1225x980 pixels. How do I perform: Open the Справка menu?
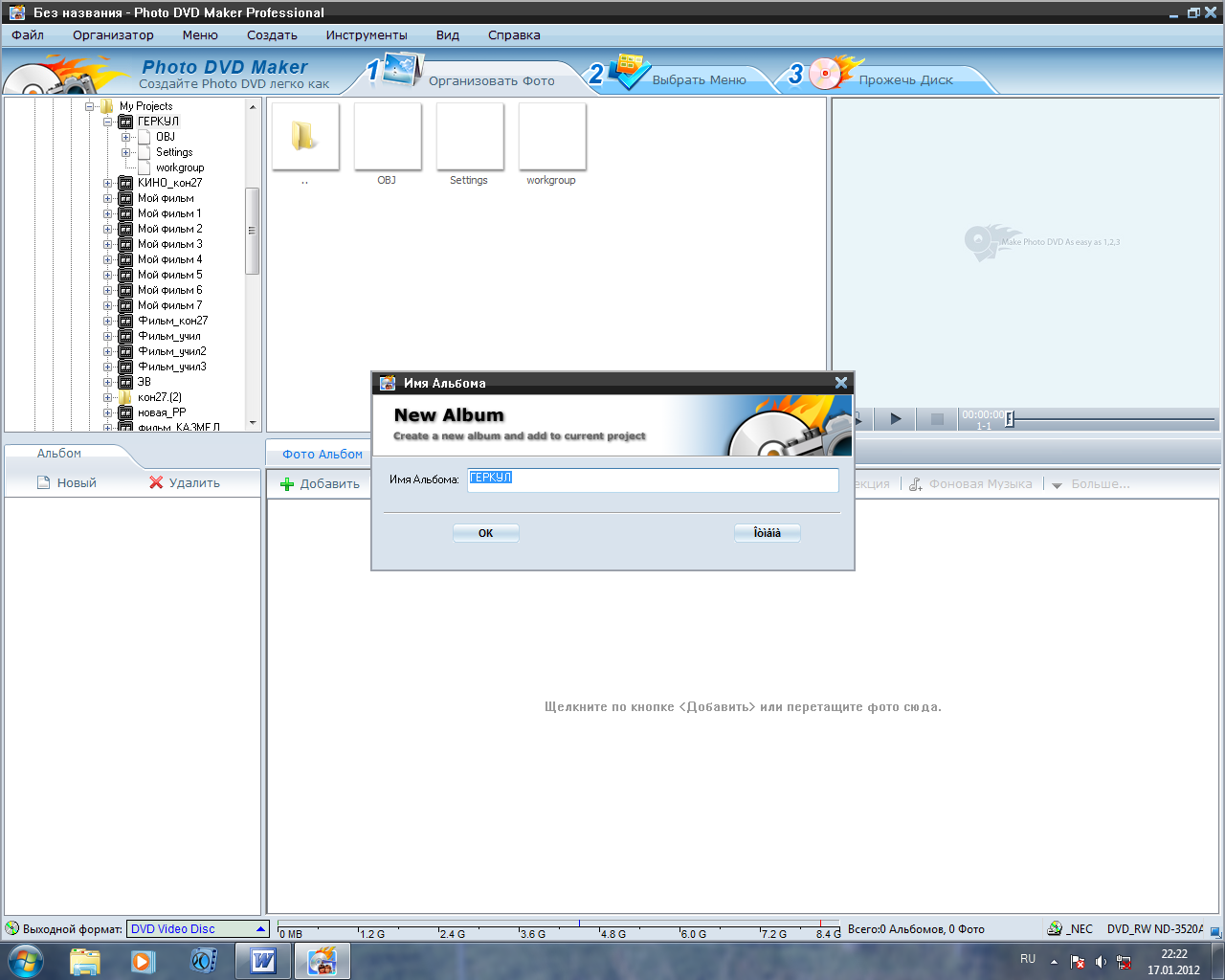click(514, 35)
